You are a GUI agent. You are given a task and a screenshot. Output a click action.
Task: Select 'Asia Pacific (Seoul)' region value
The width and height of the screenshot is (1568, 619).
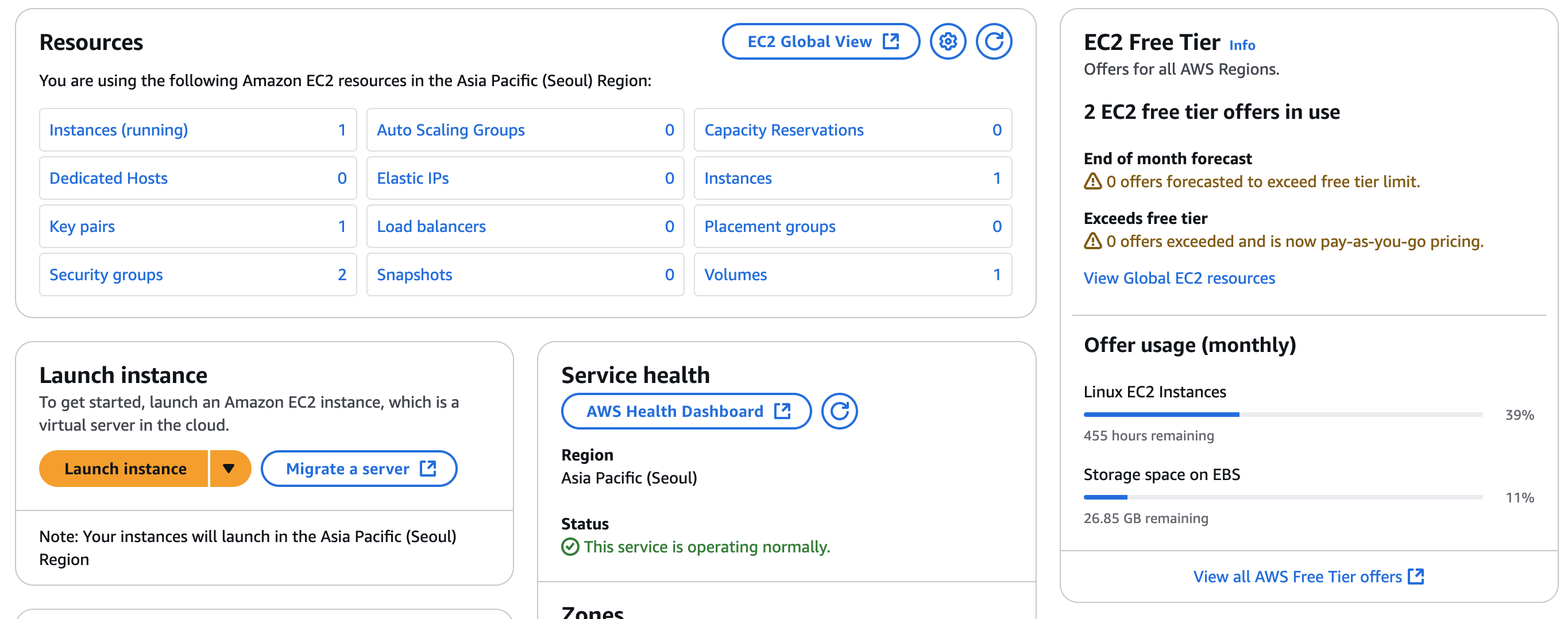pos(629,478)
